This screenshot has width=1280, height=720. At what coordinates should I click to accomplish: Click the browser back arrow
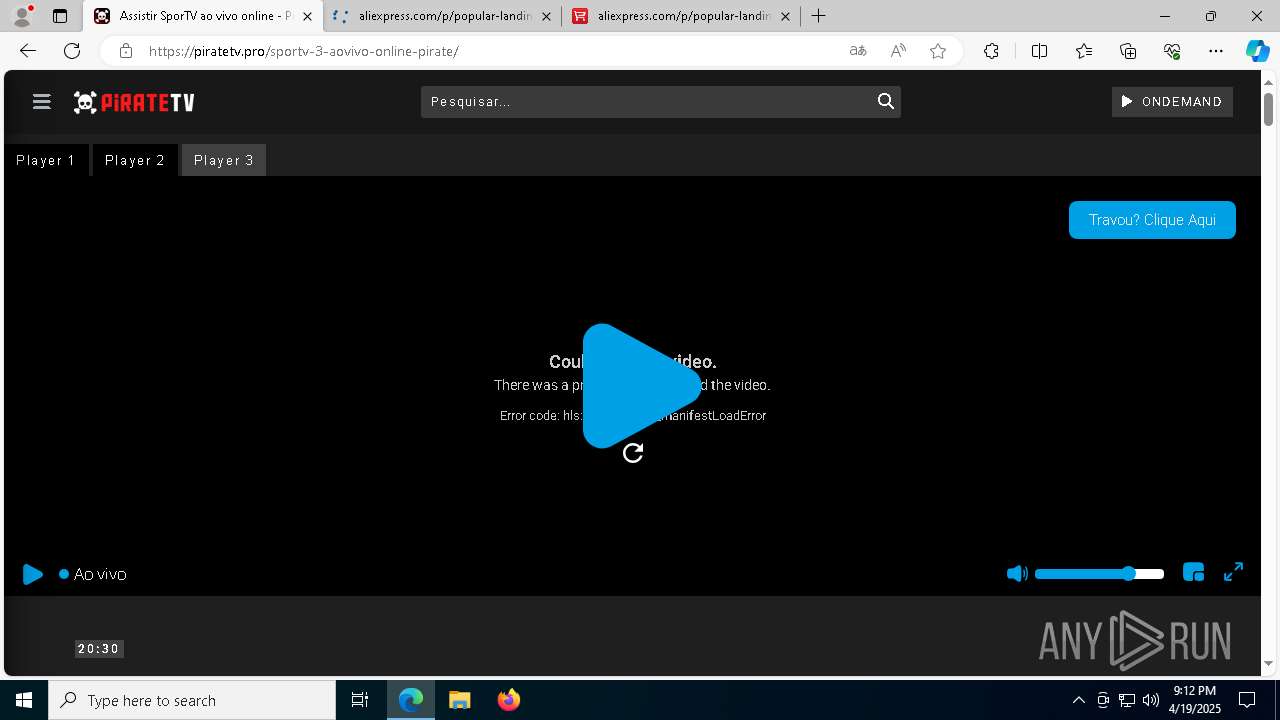(x=28, y=51)
